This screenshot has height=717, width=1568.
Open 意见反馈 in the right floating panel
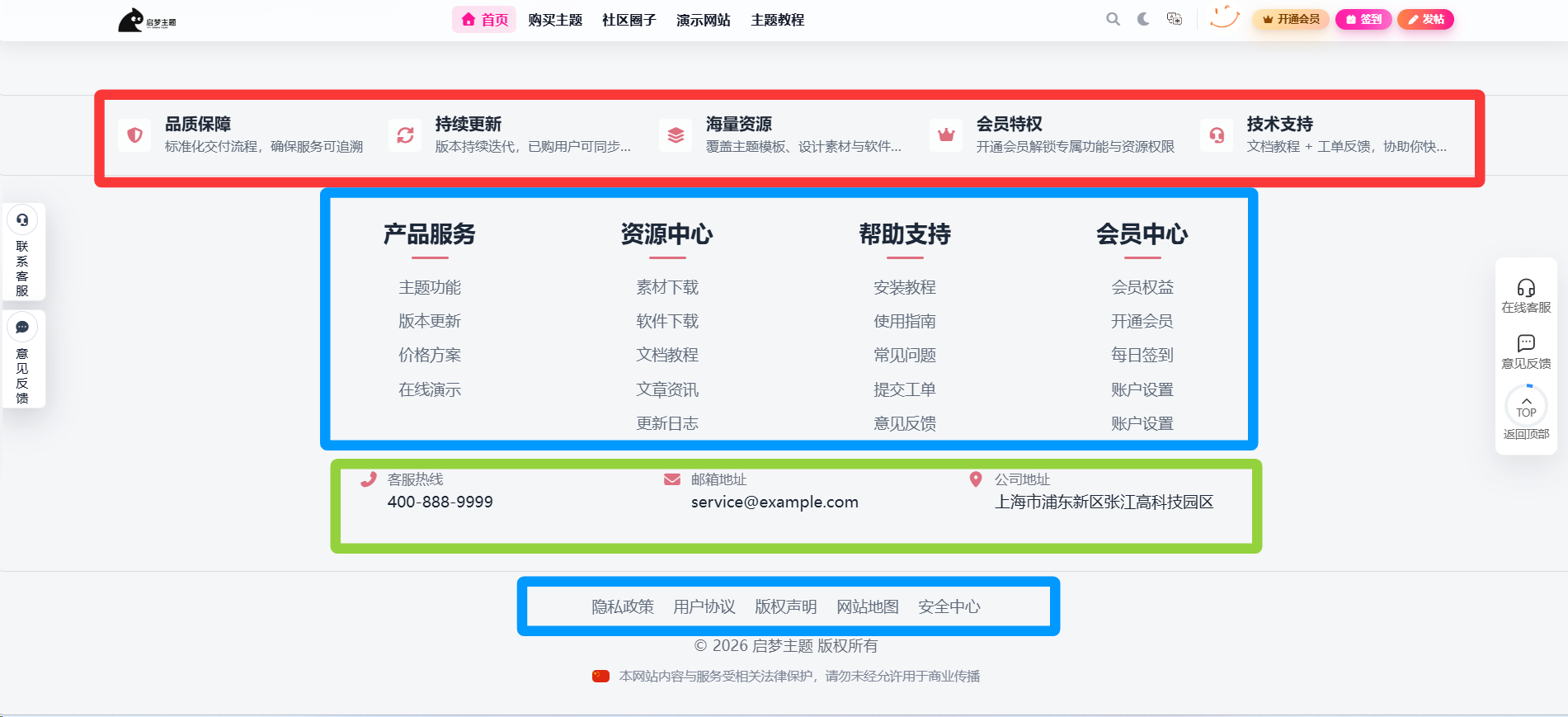[x=1526, y=352]
